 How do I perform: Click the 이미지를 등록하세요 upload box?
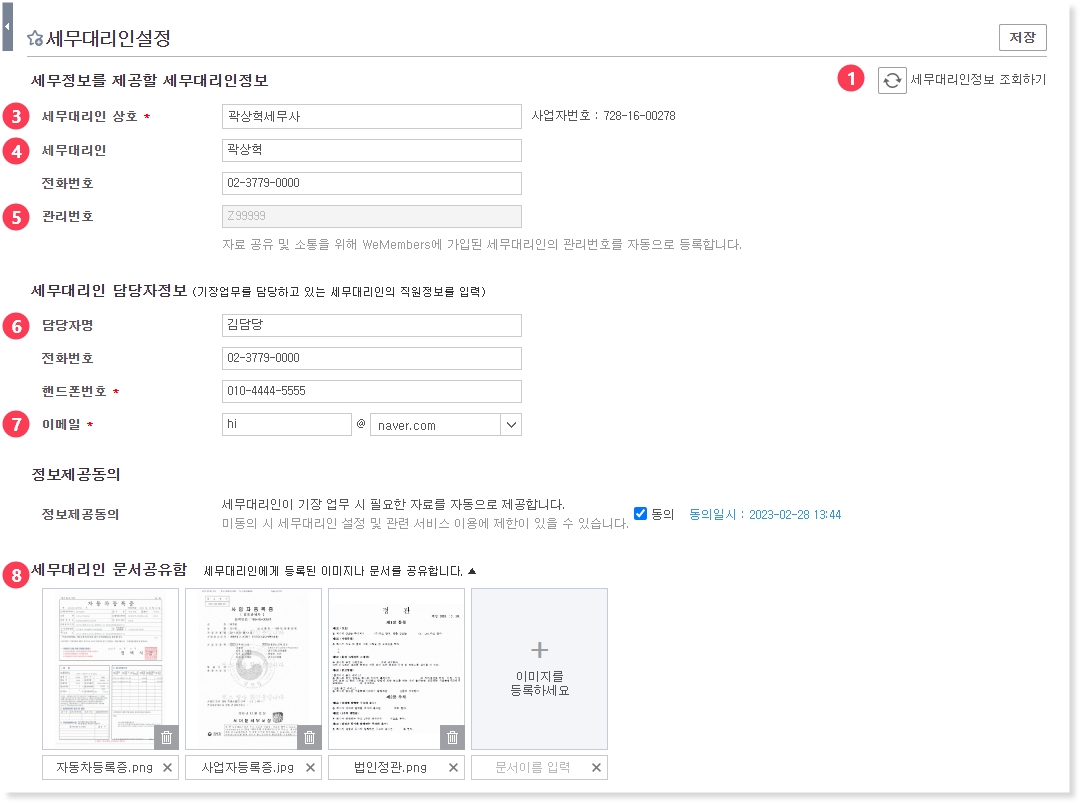click(539, 668)
